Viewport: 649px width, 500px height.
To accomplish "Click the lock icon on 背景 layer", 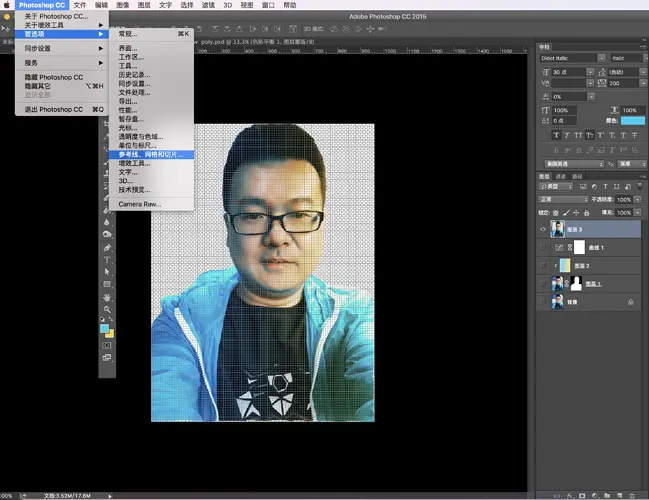I will pos(630,301).
